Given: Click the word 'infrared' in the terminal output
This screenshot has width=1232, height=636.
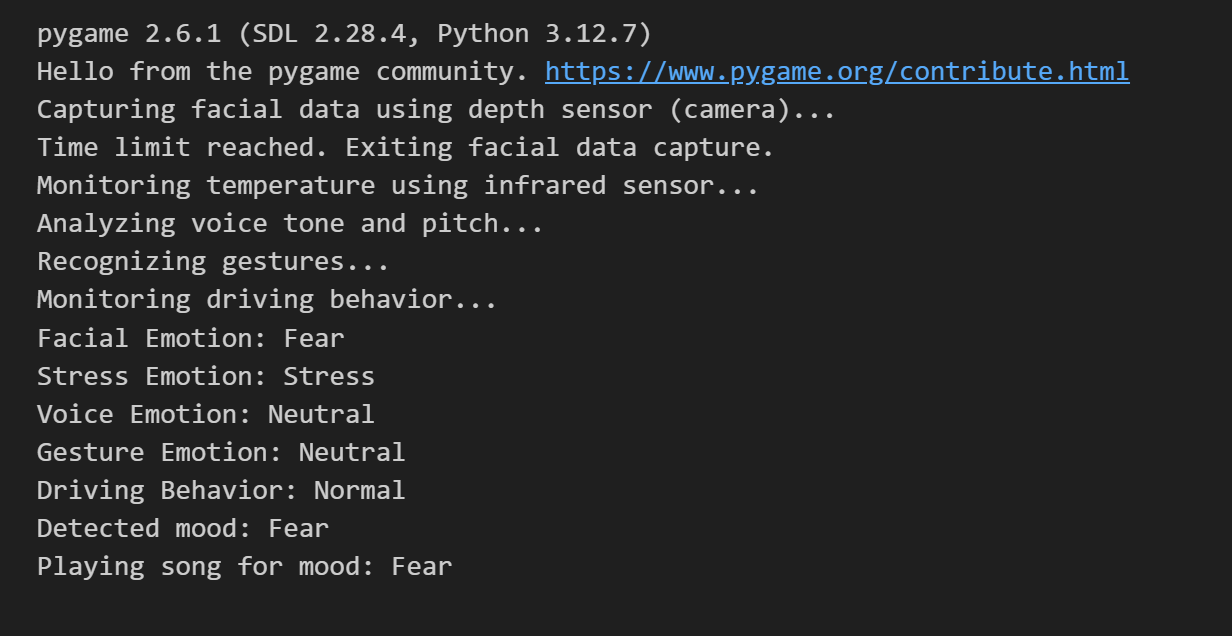Looking at the screenshot, I should 544,186.
